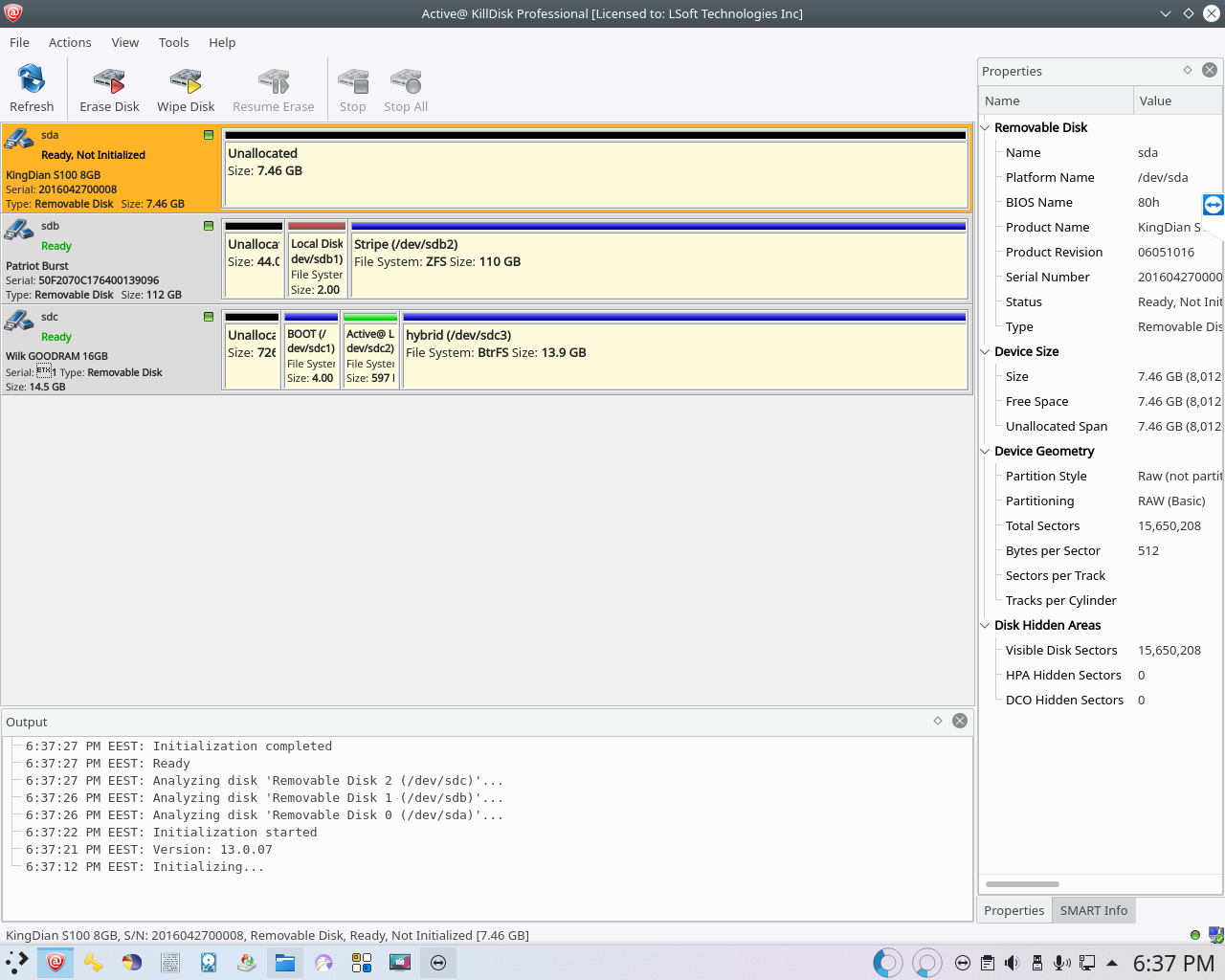
Task: Close the Properties panel
Action: coord(1210,70)
